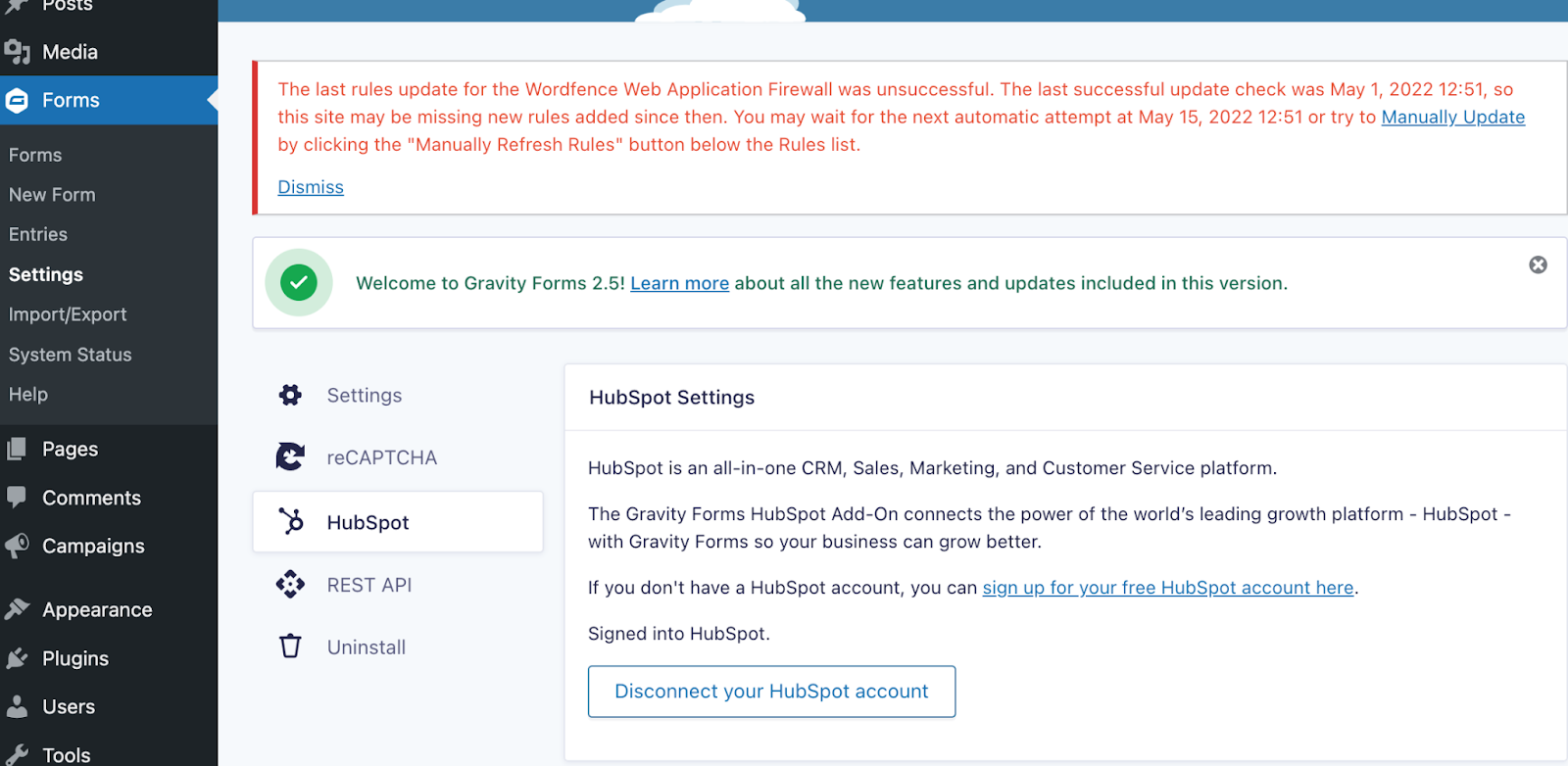Select the HubSpot settings tab
Screen dimensions: 1568x766
click(x=398, y=522)
